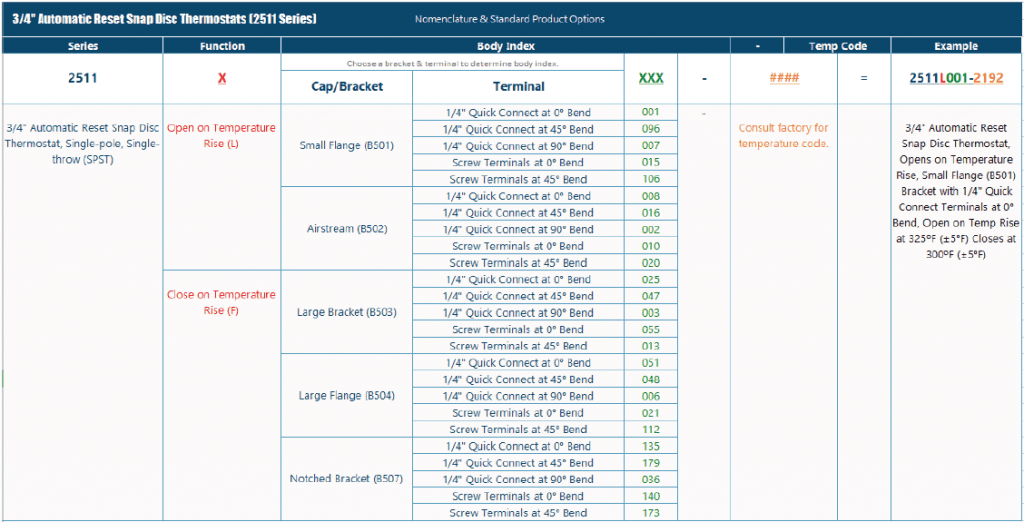Click the 'Small Flange (B501)' bracket cell
This screenshot has height=522, width=1024.
coord(346,145)
